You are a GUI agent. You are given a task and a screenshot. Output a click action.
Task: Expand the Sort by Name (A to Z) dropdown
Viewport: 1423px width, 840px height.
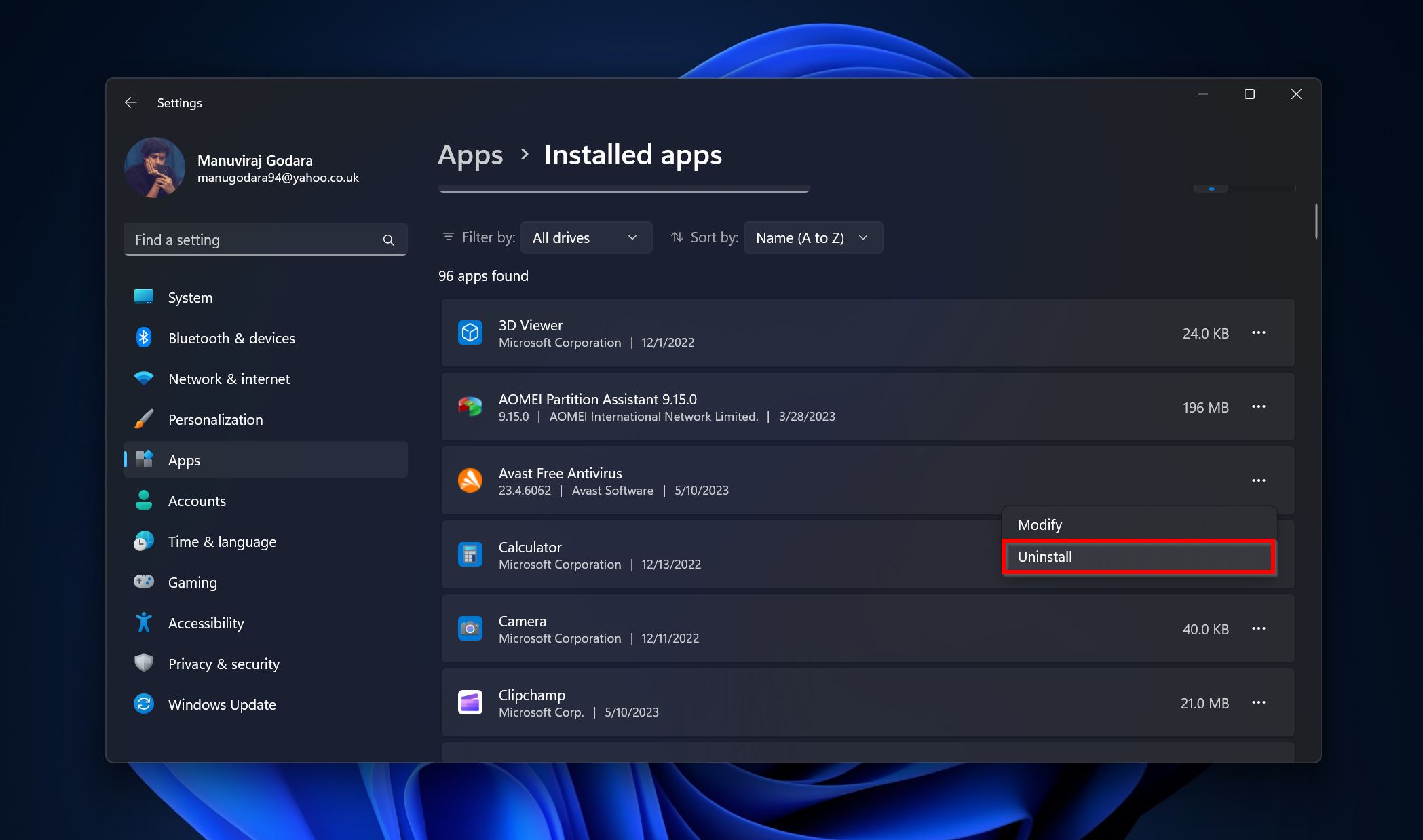tap(813, 237)
